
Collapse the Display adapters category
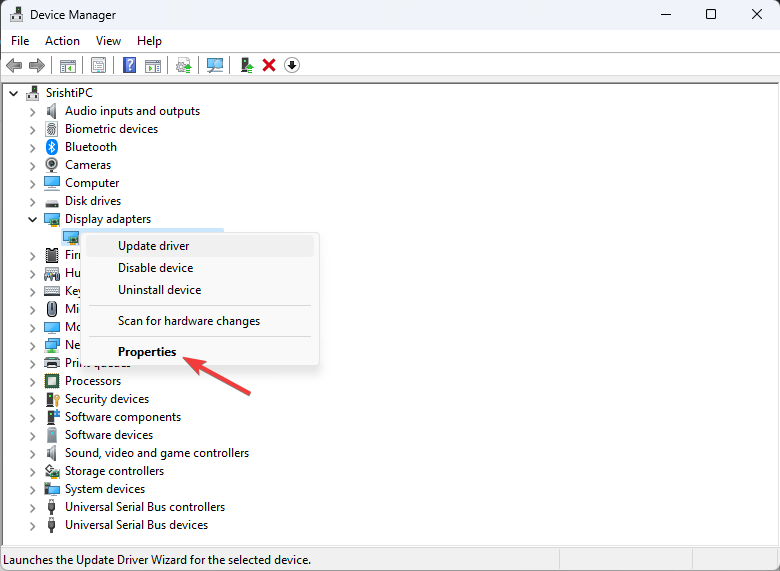click(33, 219)
